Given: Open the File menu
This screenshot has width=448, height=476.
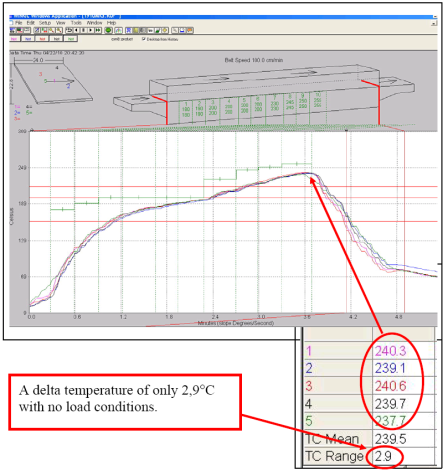Looking at the screenshot, I should tap(19, 23).
